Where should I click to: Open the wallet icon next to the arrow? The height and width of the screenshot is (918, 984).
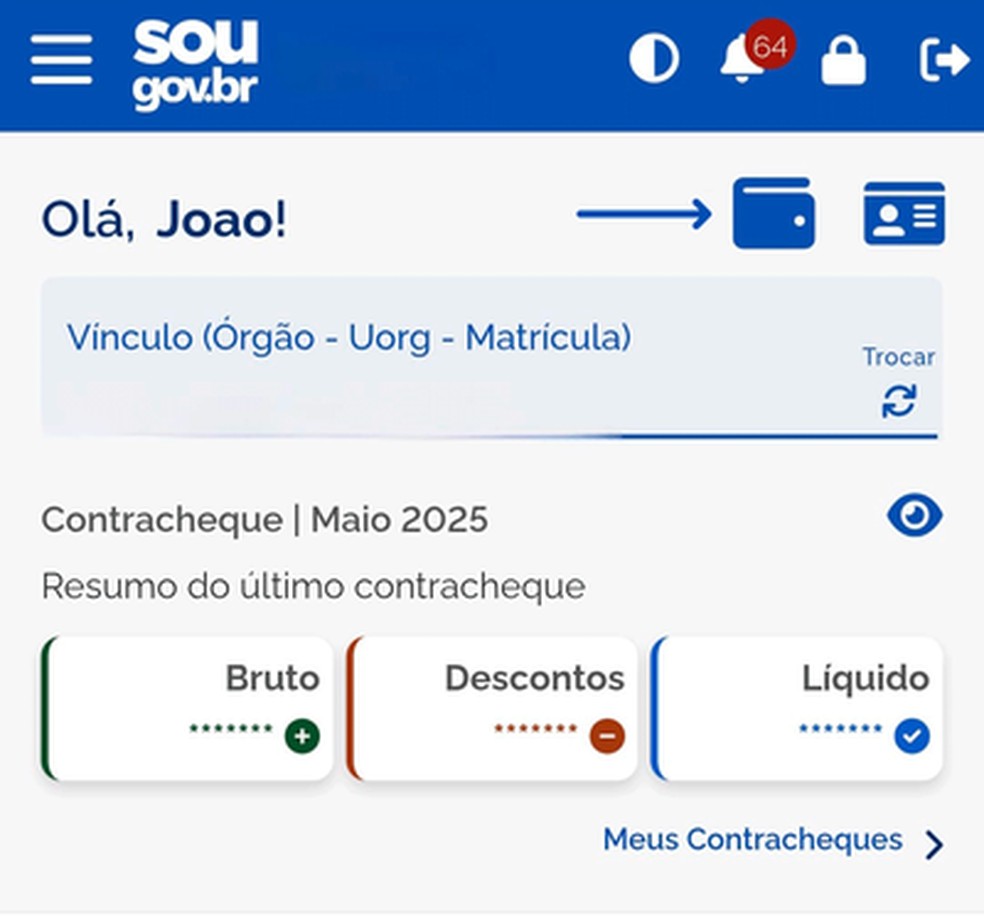click(x=772, y=212)
